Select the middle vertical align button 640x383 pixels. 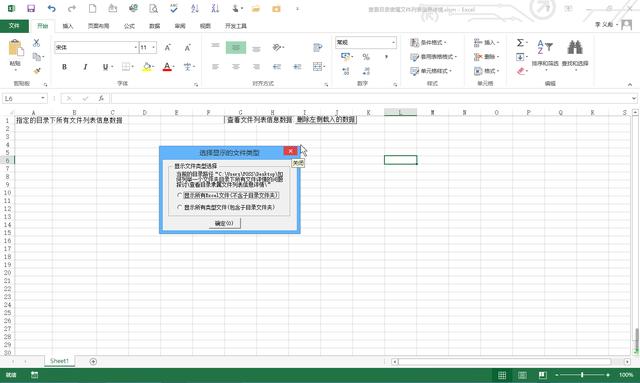236,48
